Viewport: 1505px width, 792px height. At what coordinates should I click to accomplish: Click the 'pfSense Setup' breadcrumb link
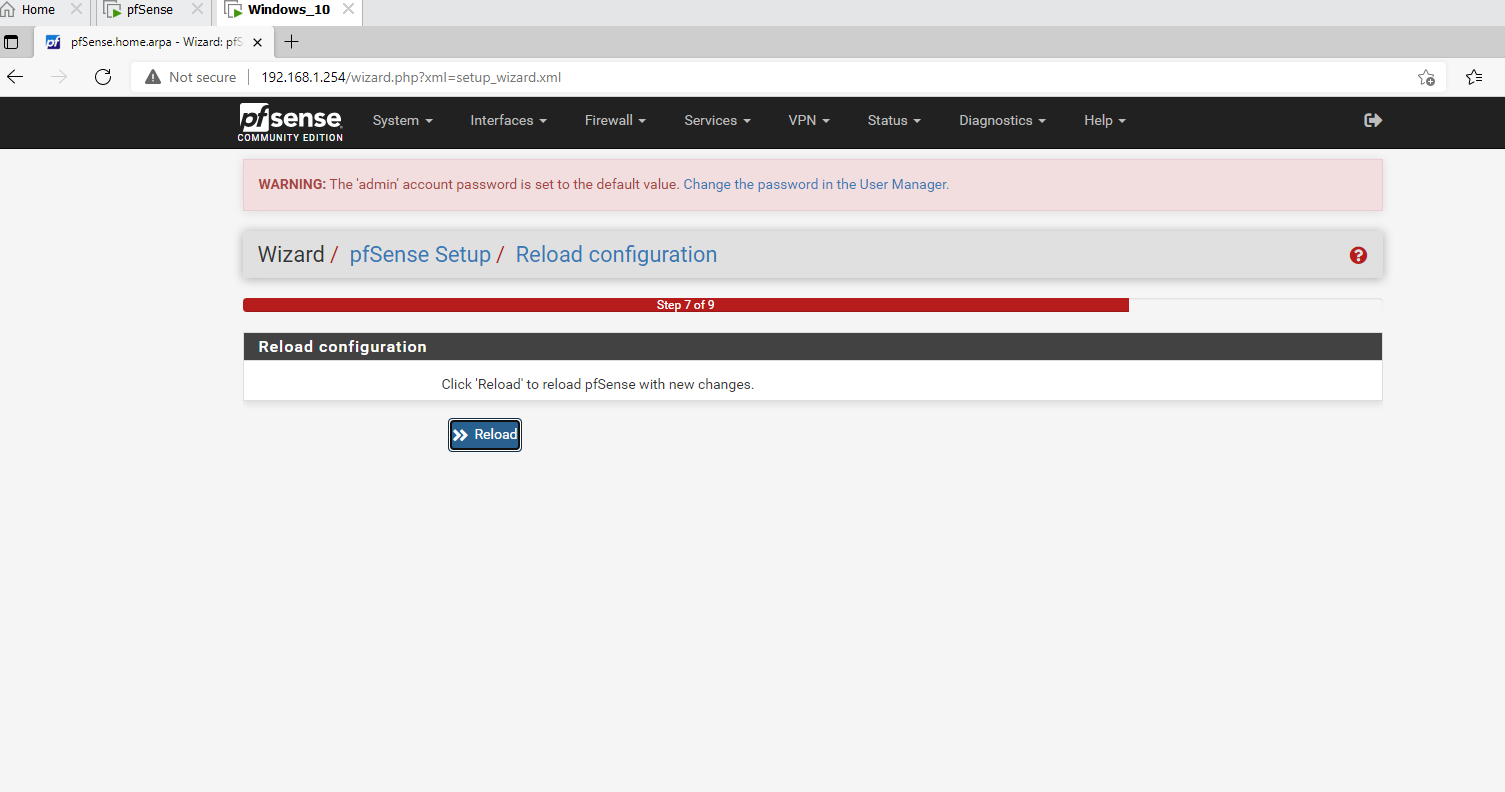(420, 255)
